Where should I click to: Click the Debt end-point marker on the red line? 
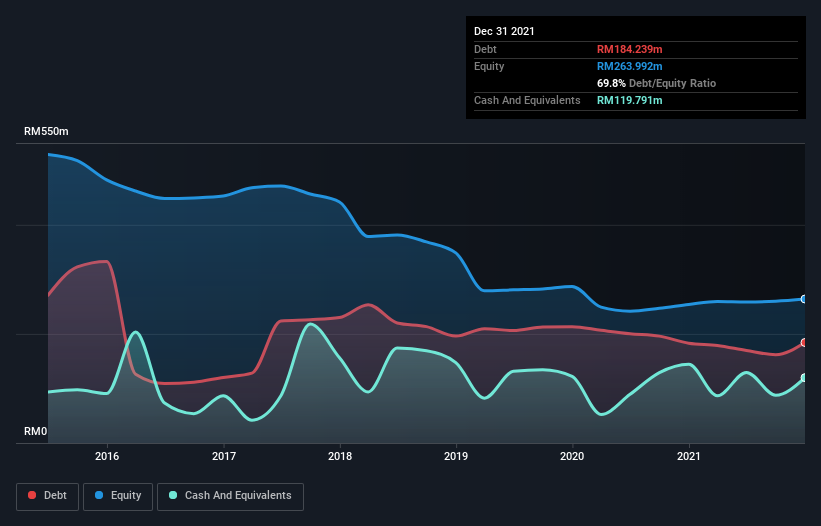pyautogui.click(x=804, y=343)
